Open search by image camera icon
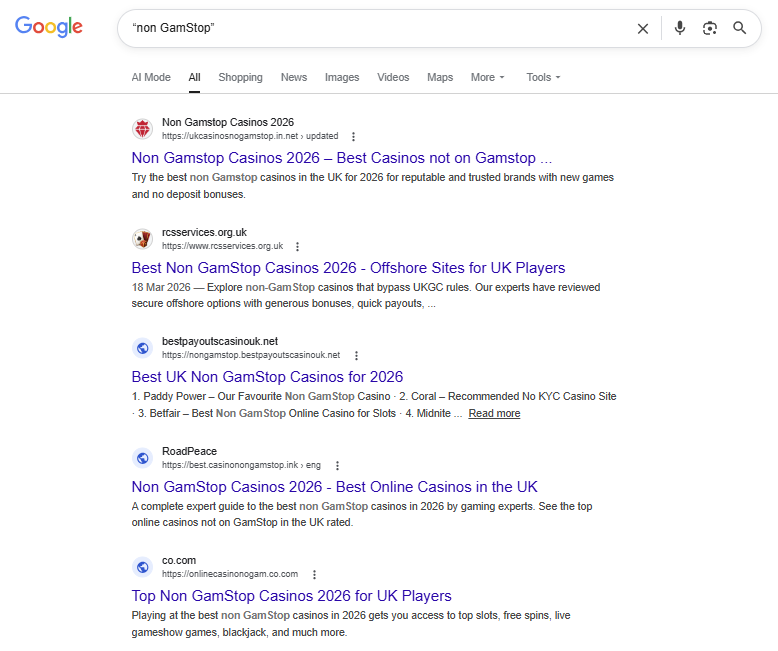This screenshot has height=651, width=778. (710, 28)
